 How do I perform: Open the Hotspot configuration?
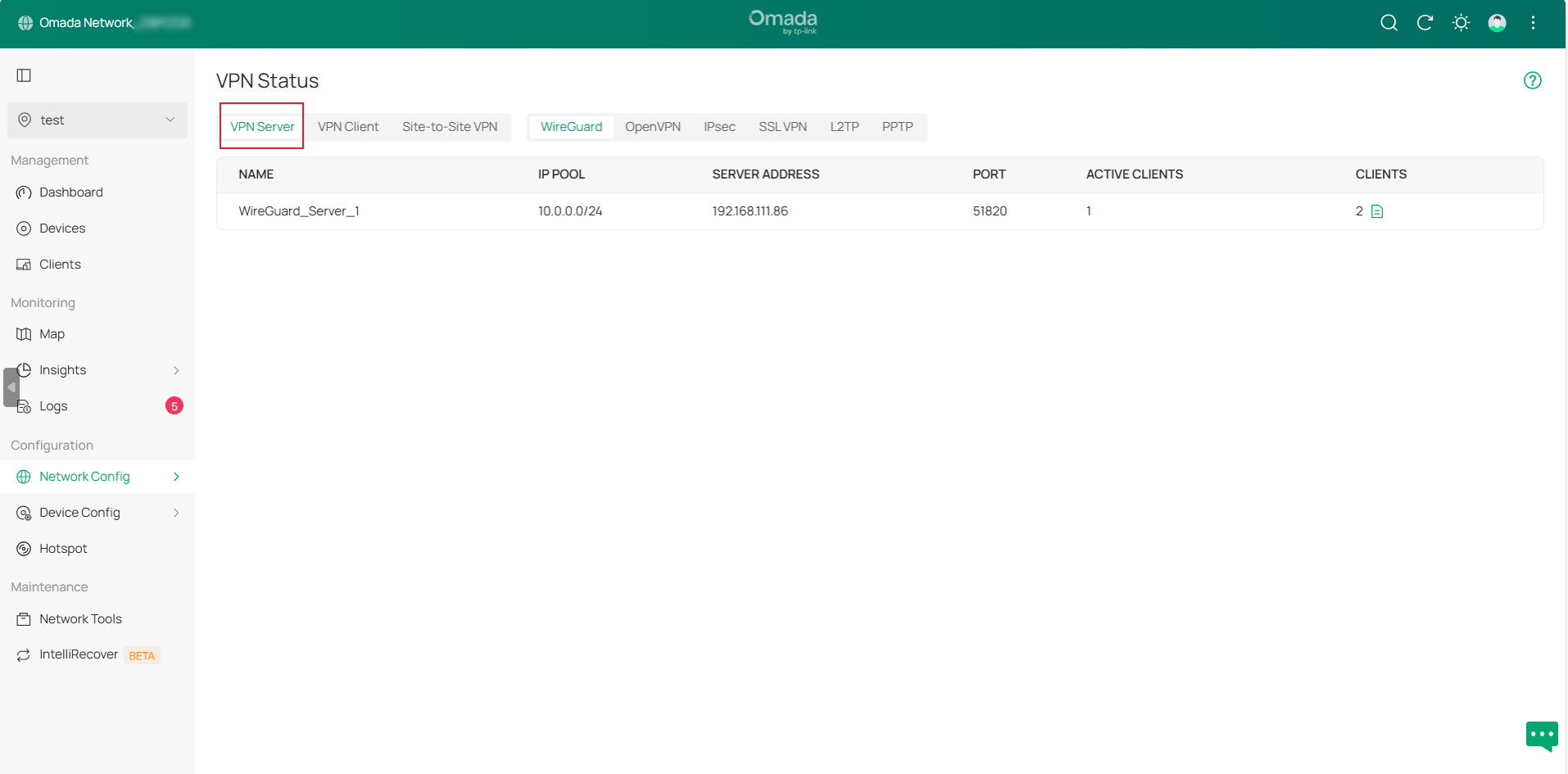click(63, 548)
